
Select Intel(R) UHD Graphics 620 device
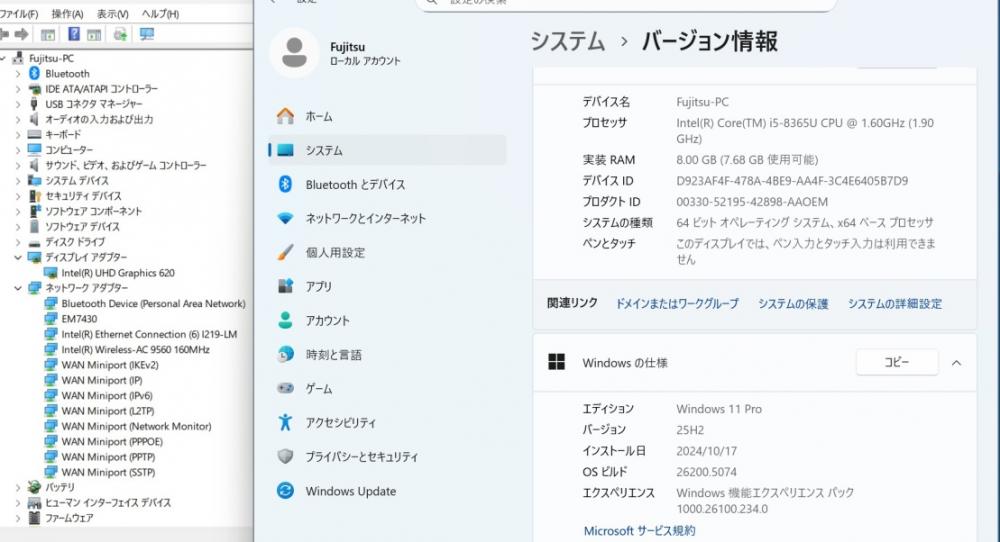(x=117, y=273)
